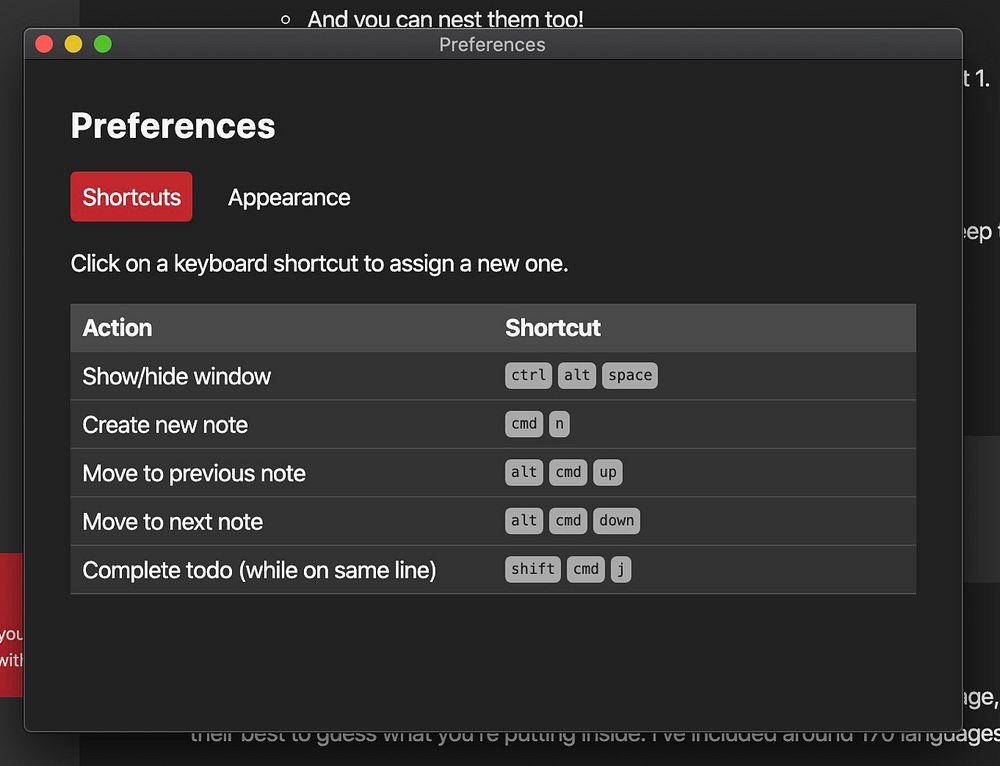Click the cmd key for Move to next note
This screenshot has height=766, width=1000.
(568, 521)
